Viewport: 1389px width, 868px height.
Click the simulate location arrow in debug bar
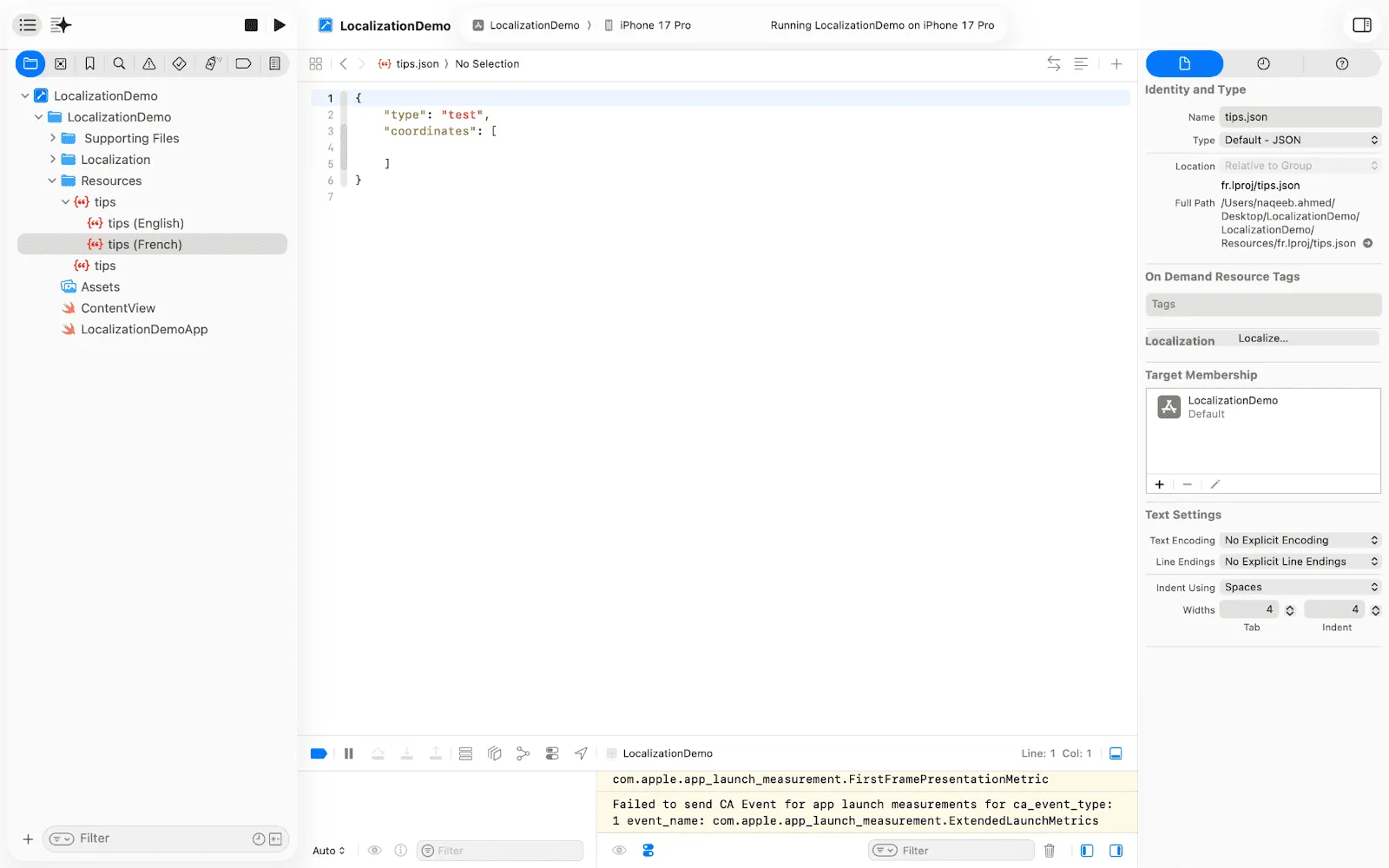click(x=581, y=753)
